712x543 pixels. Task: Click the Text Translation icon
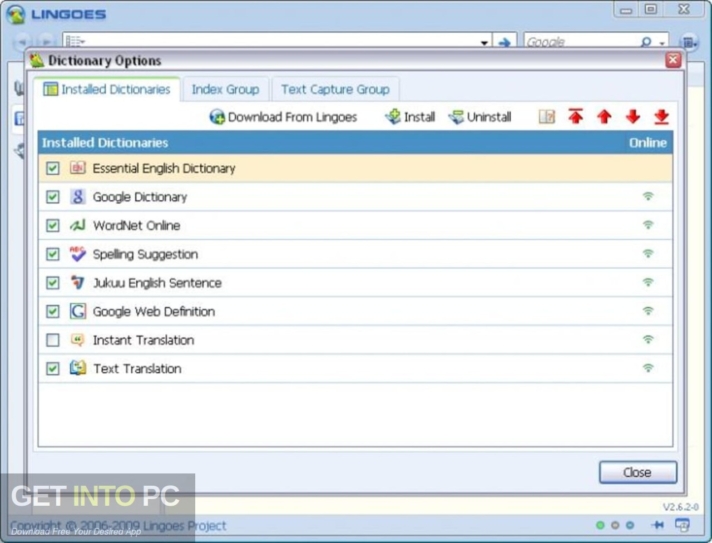click(x=78, y=368)
